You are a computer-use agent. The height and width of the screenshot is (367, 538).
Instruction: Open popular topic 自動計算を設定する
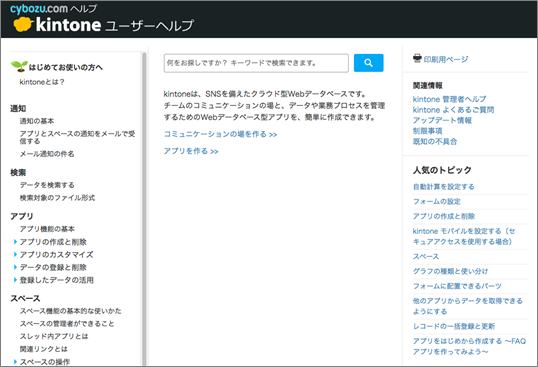[444, 187]
